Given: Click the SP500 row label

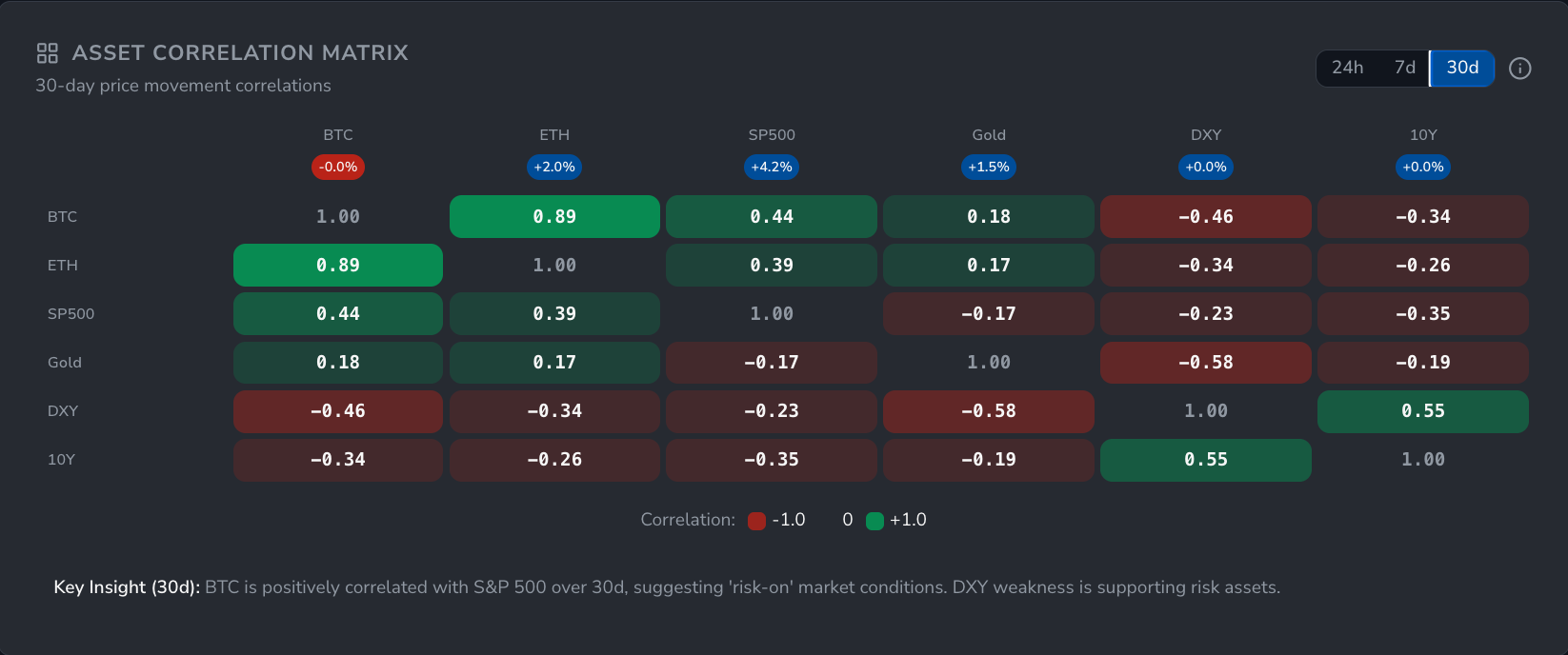Looking at the screenshot, I should (71, 314).
